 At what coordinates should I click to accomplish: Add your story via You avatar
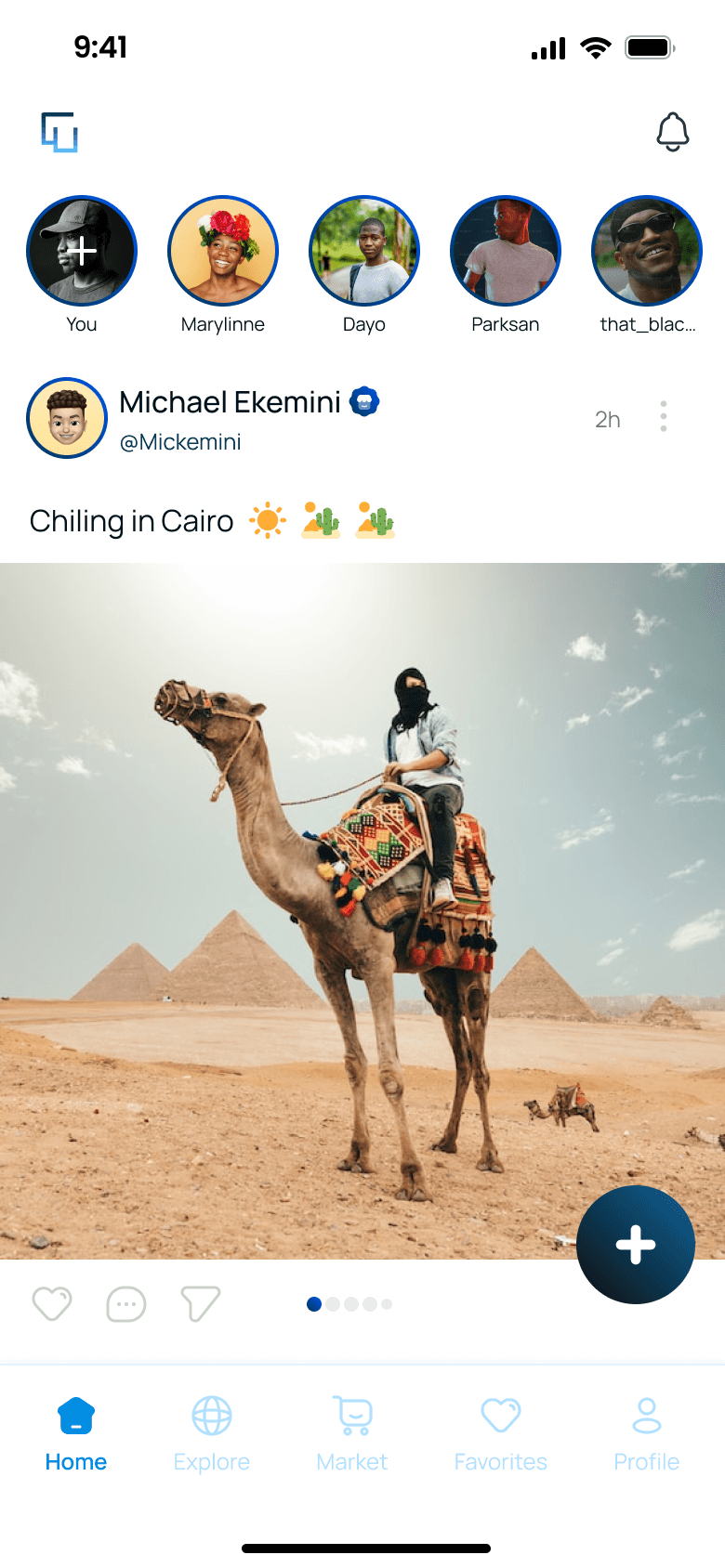[82, 251]
